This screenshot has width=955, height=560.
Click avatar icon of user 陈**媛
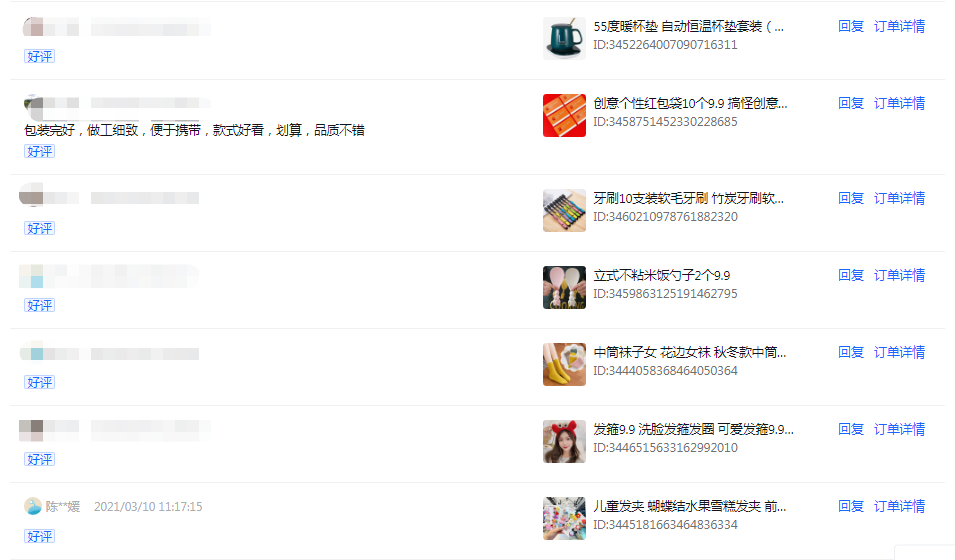[x=32, y=506]
